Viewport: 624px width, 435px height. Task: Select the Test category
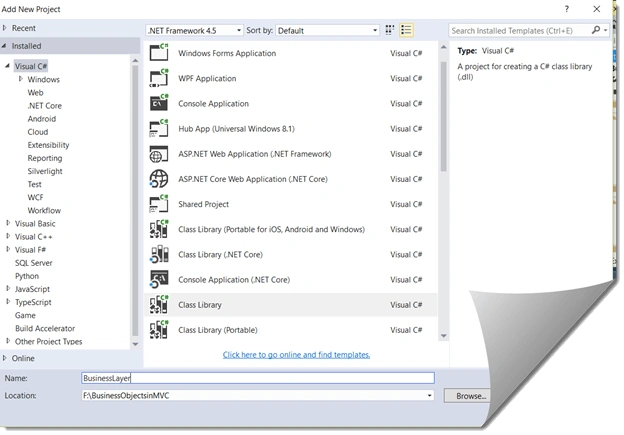coord(34,184)
